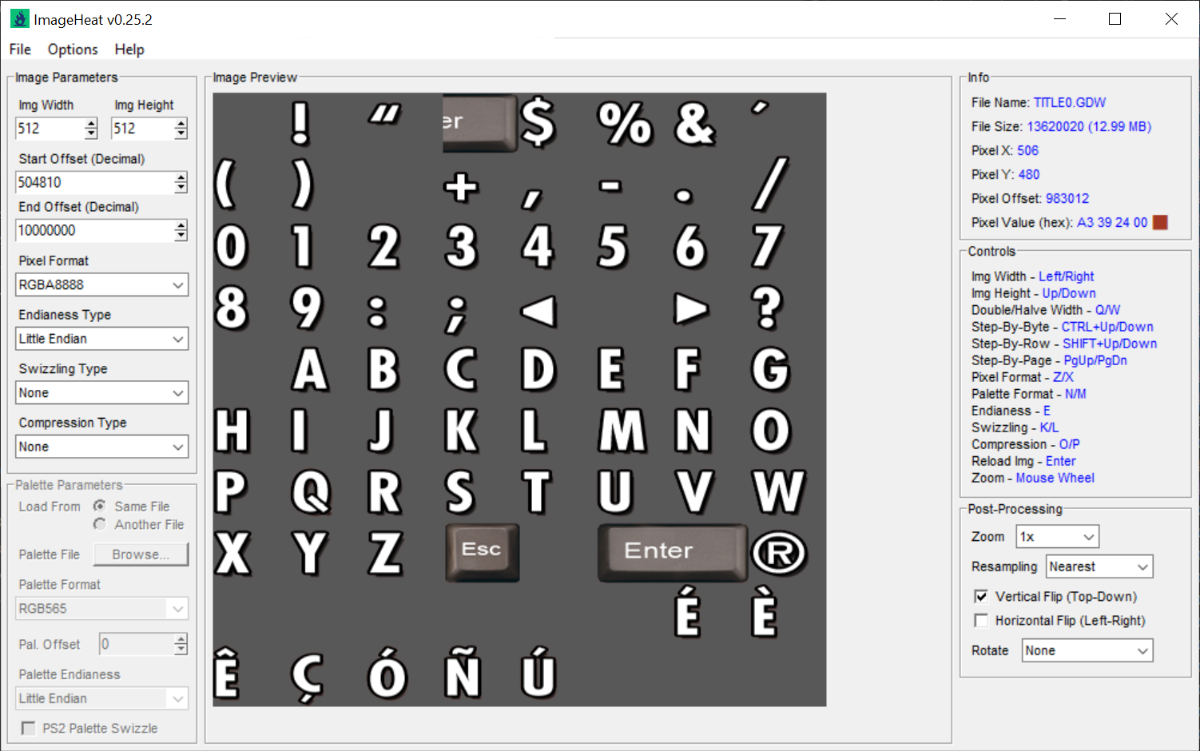Open the Help menu
This screenshot has height=751, width=1200.
pos(129,49)
